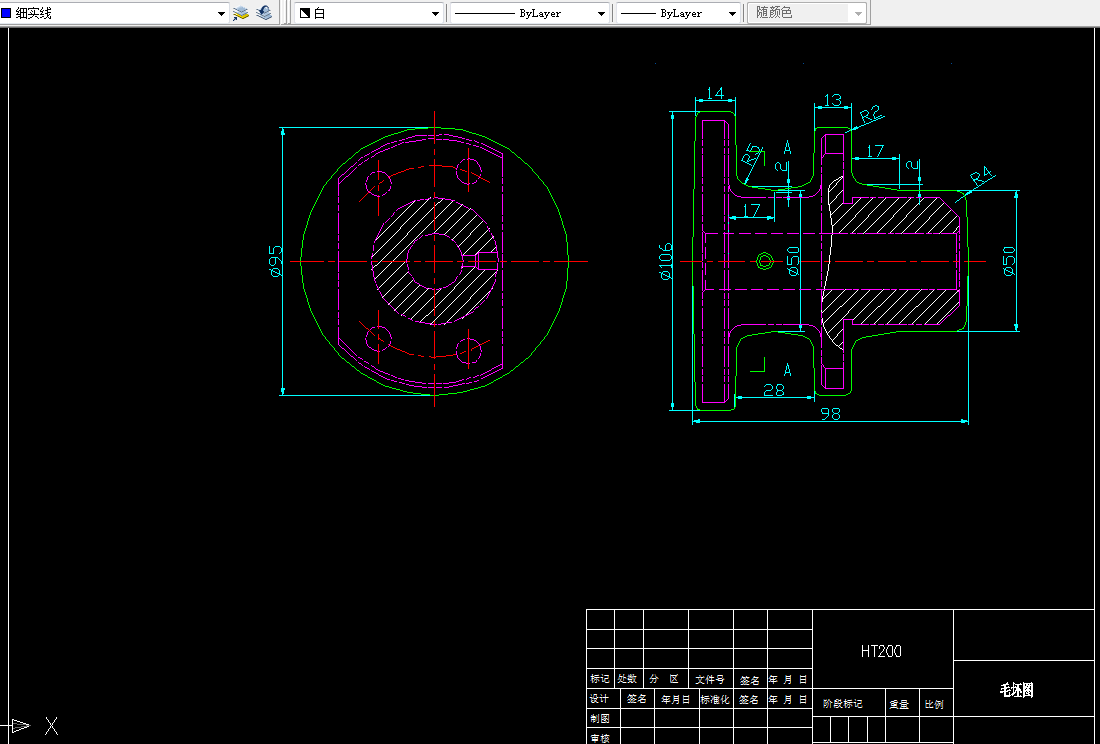Select the ø106 dimension text
Screen dimensions: 1100x744
(x=666, y=261)
